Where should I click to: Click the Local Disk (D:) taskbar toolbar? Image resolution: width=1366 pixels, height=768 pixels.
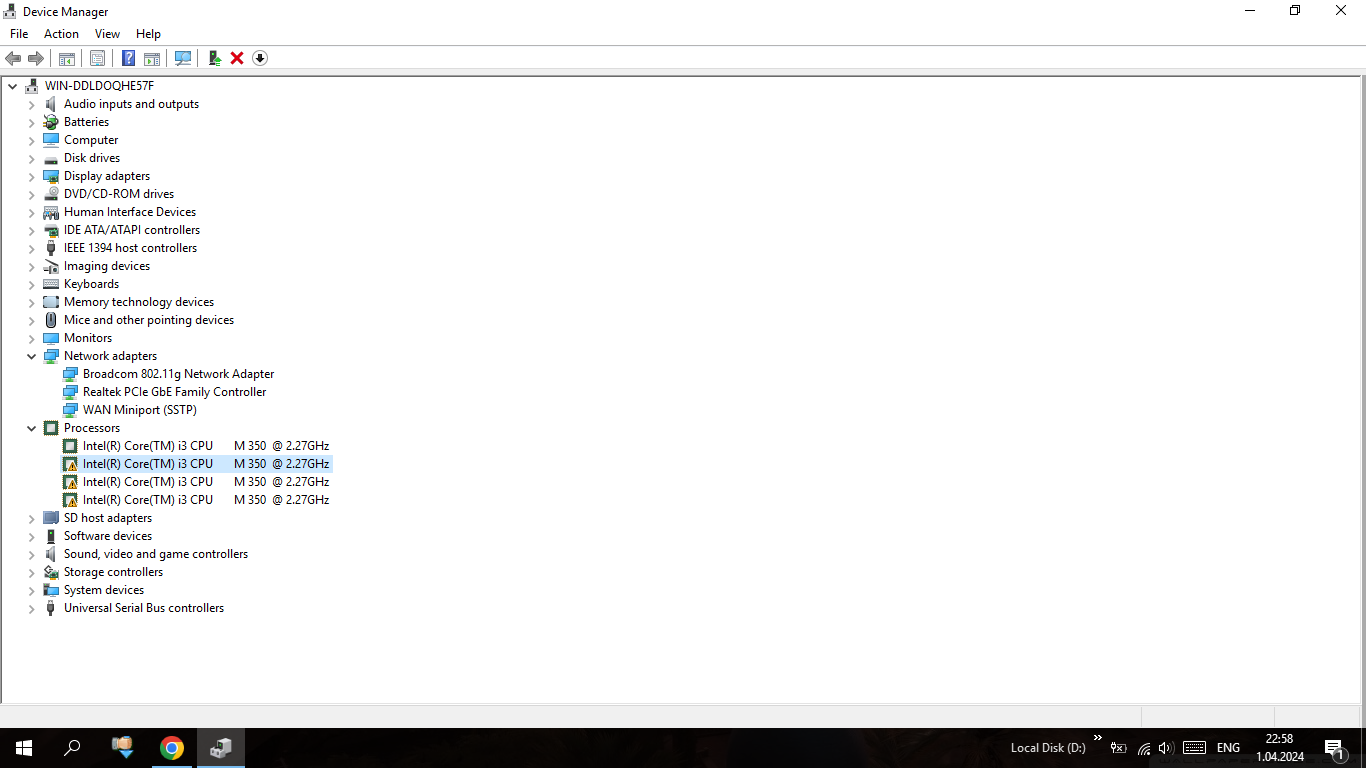[x=1048, y=748]
